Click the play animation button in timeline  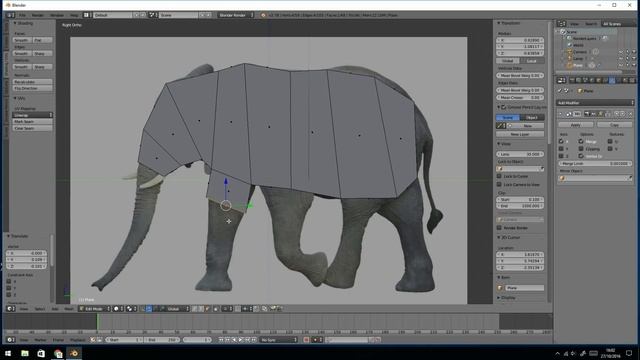point(241,340)
